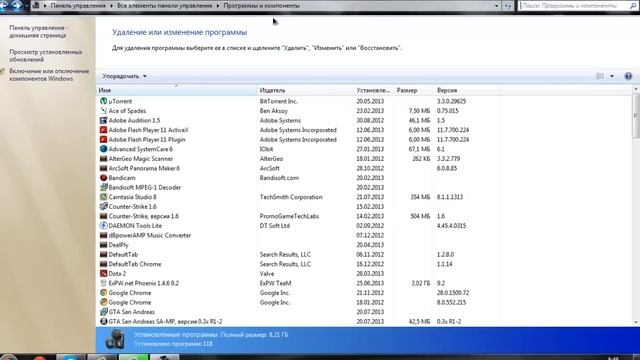Select the Camtasia Studio 8 icon

[x=104, y=197]
